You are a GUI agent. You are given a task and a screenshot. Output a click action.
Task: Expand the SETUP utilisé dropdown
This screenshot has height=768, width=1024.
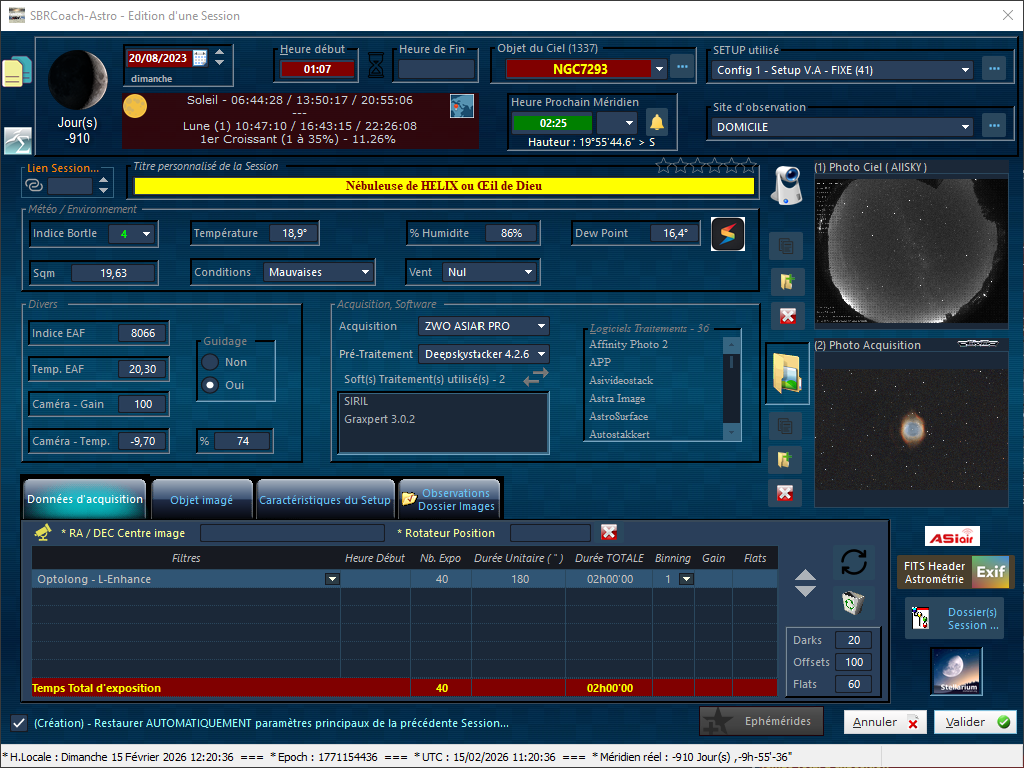point(965,70)
